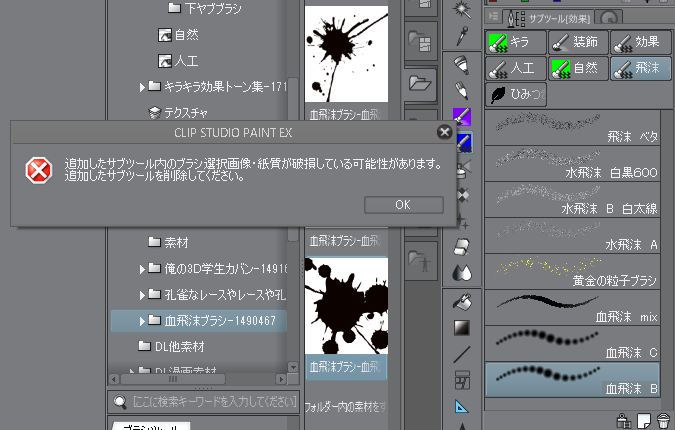This screenshot has width=675, height=430.
Task: Close the CLIP STUDIO PAINT EX dialog
Action: pyautogui.click(x=444, y=131)
